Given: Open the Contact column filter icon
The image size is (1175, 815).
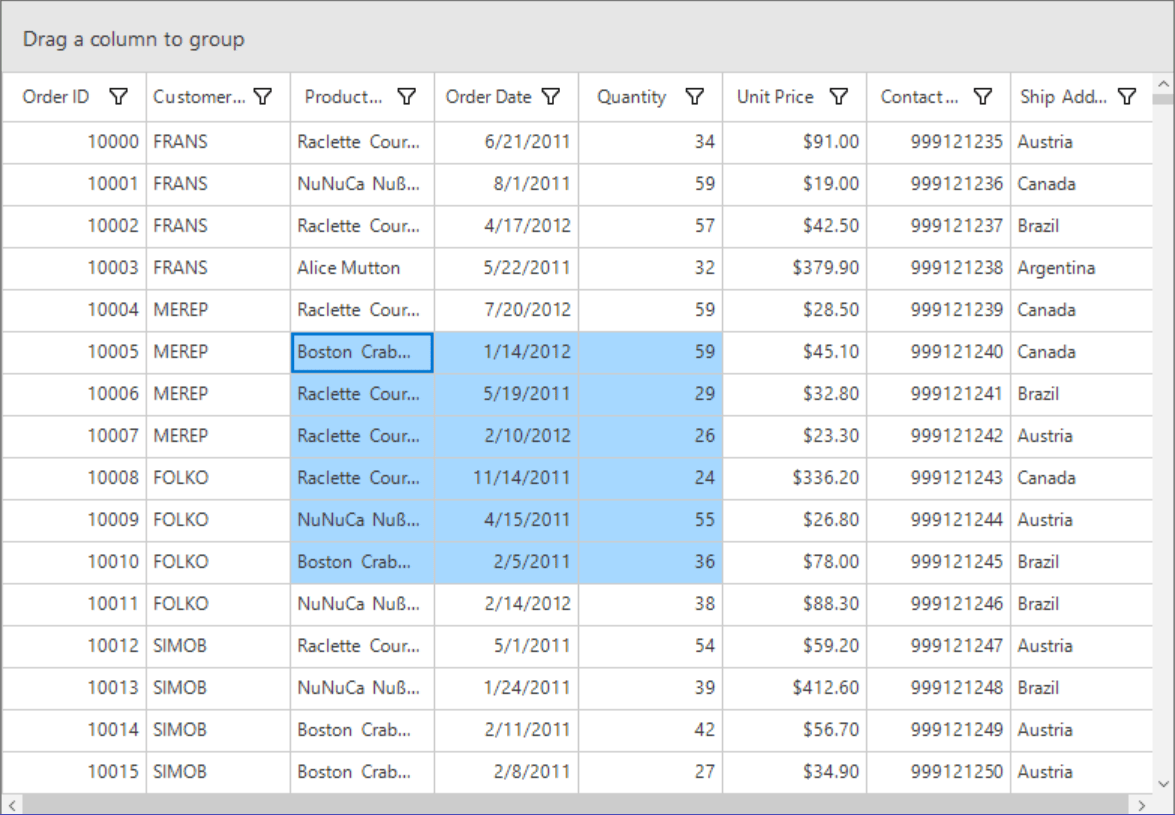Looking at the screenshot, I should tap(983, 96).
